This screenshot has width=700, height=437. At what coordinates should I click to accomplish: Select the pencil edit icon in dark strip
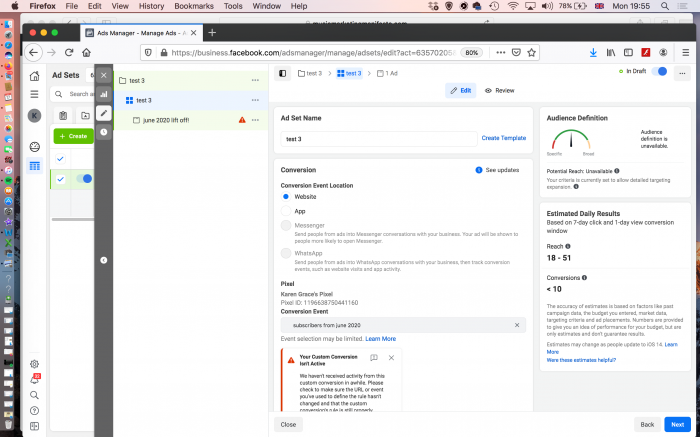[x=104, y=113]
